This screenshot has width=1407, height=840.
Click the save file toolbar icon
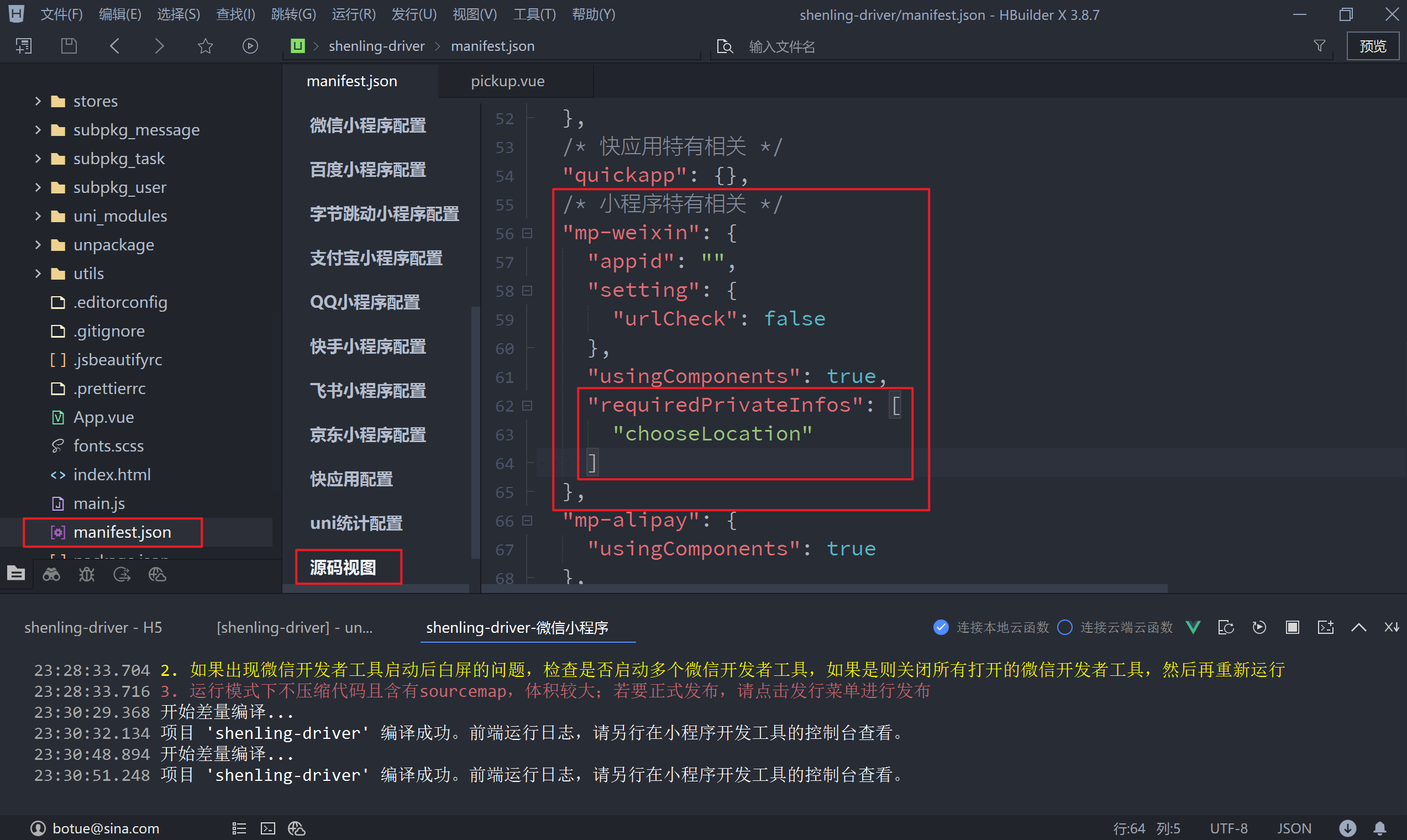[x=69, y=46]
